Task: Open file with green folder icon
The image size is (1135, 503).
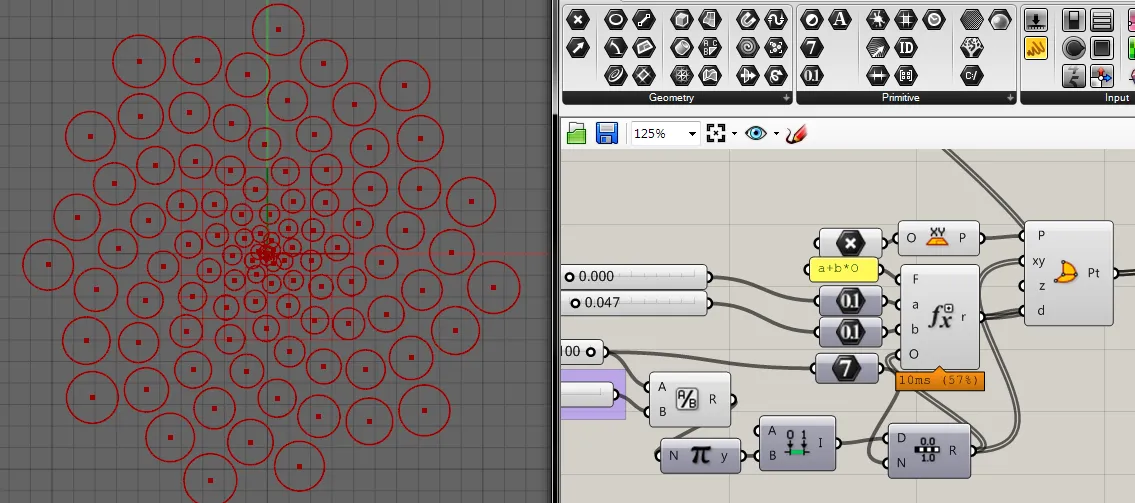Action: (576, 133)
